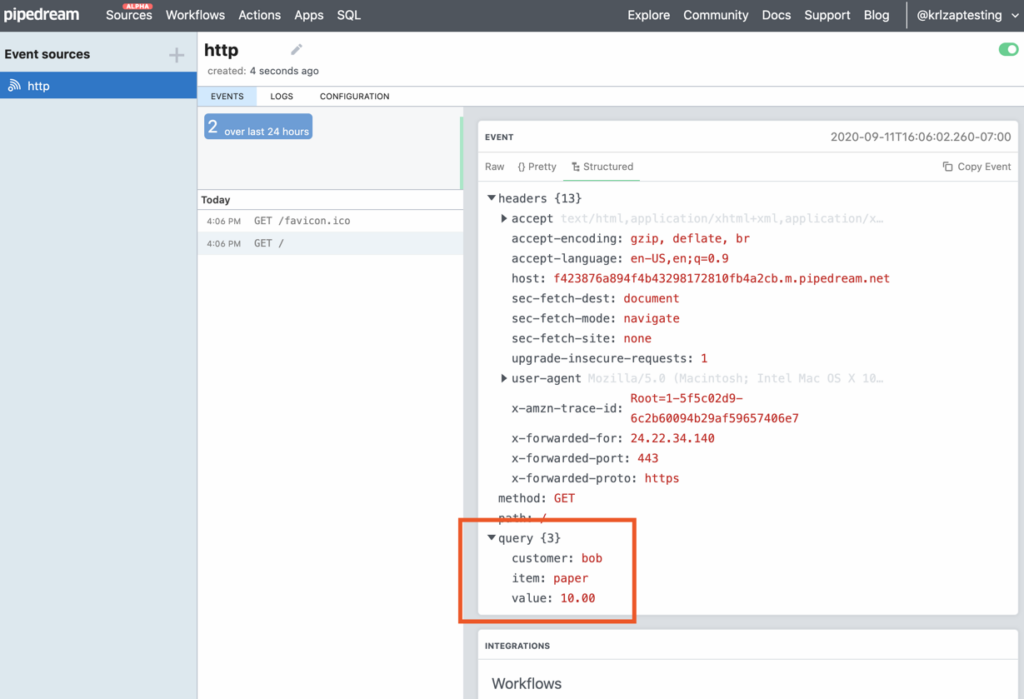This screenshot has height=699, width=1024.
Task: Select the http source RSS icon in sidebar
Action: [14, 86]
